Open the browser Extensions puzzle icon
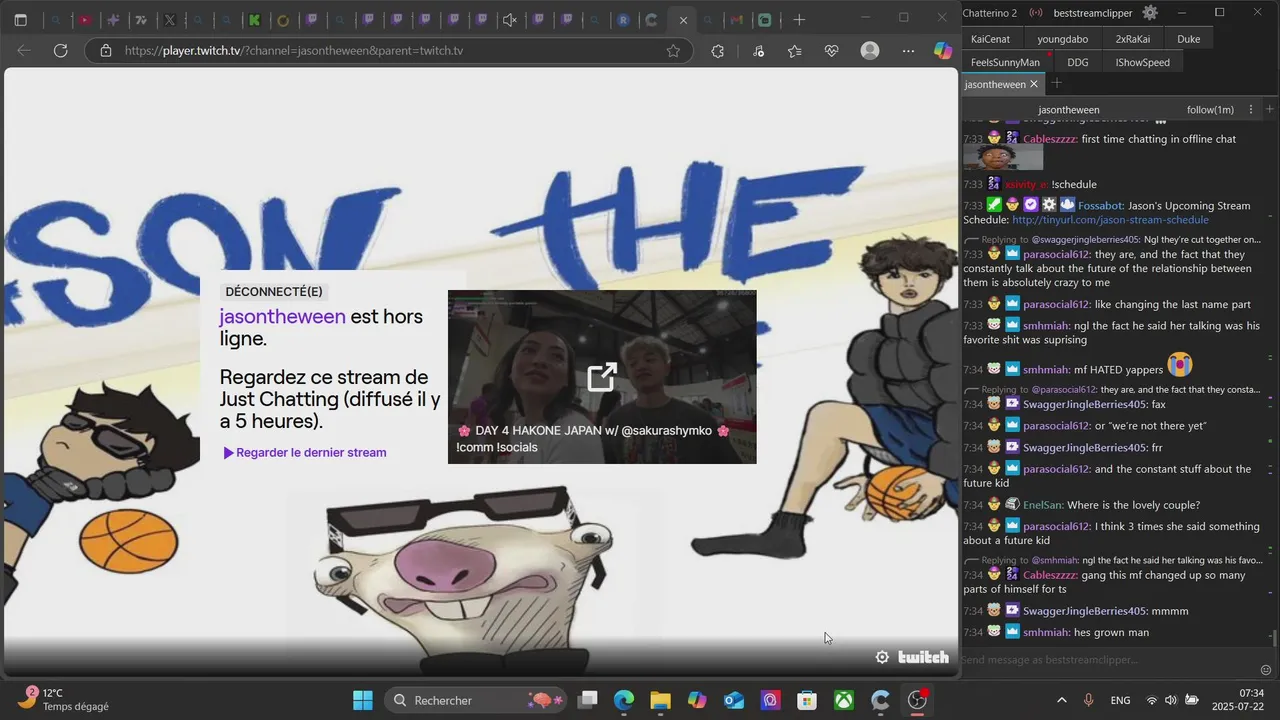This screenshot has width=1280, height=720. tap(717, 50)
